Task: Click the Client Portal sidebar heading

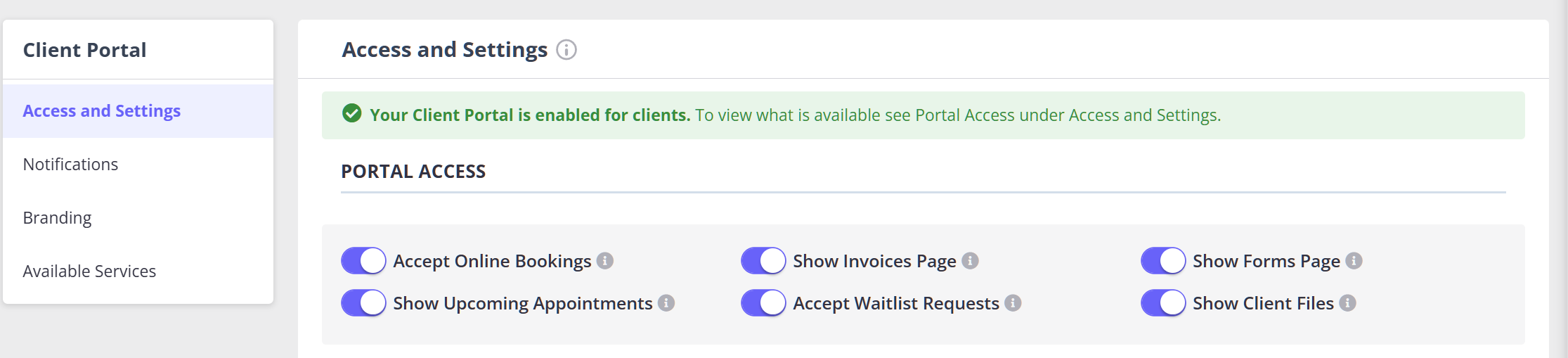Action: (x=84, y=50)
